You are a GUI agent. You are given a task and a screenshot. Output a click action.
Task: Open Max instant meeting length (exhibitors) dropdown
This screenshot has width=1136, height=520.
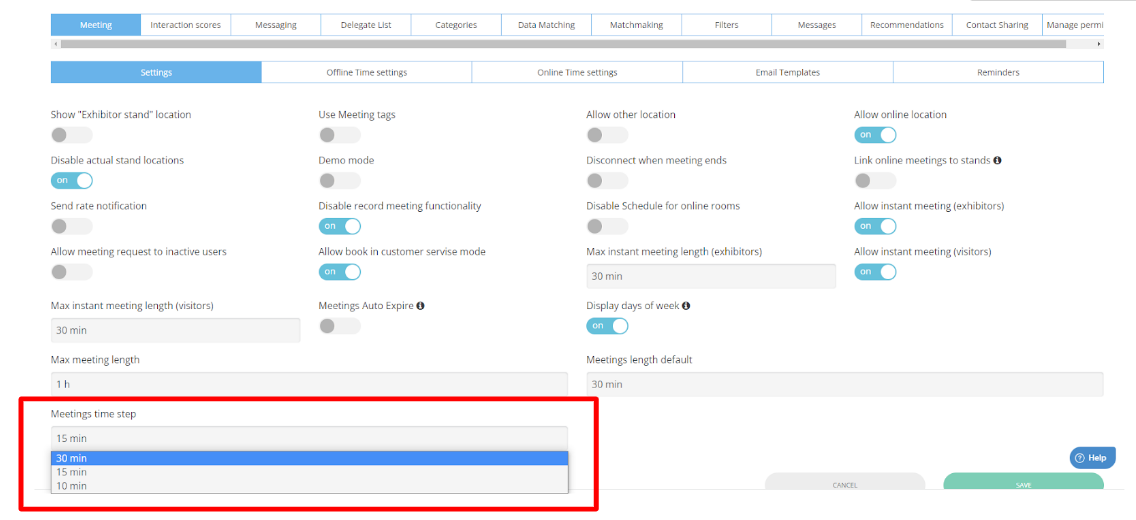coord(711,276)
